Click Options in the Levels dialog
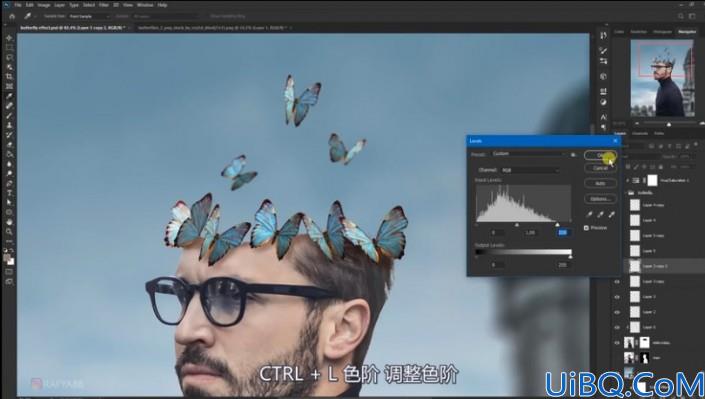Viewport: 705px width, 399px height. pyautogui.click(x=600, y=198)
